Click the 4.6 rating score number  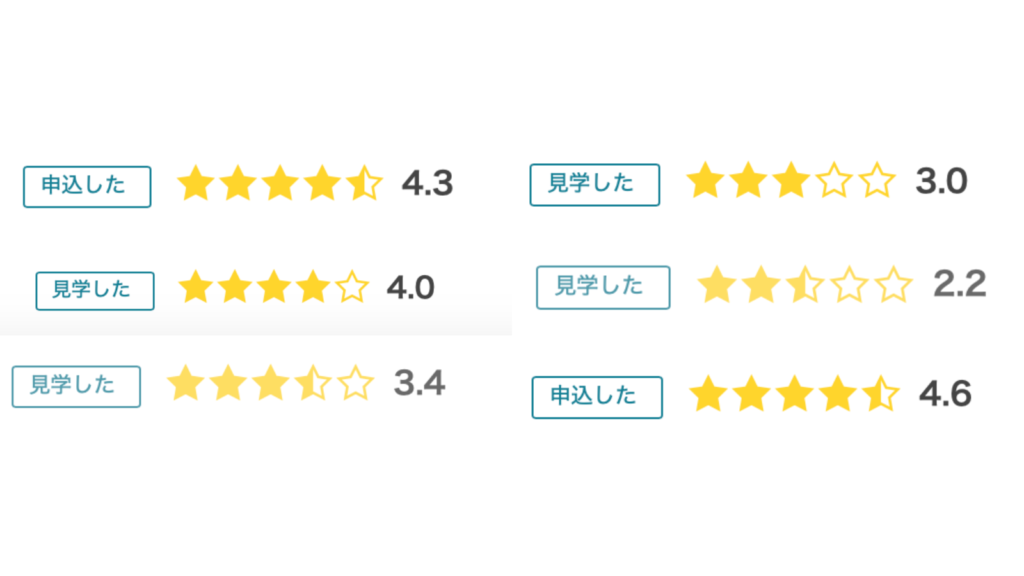(945, 394)
